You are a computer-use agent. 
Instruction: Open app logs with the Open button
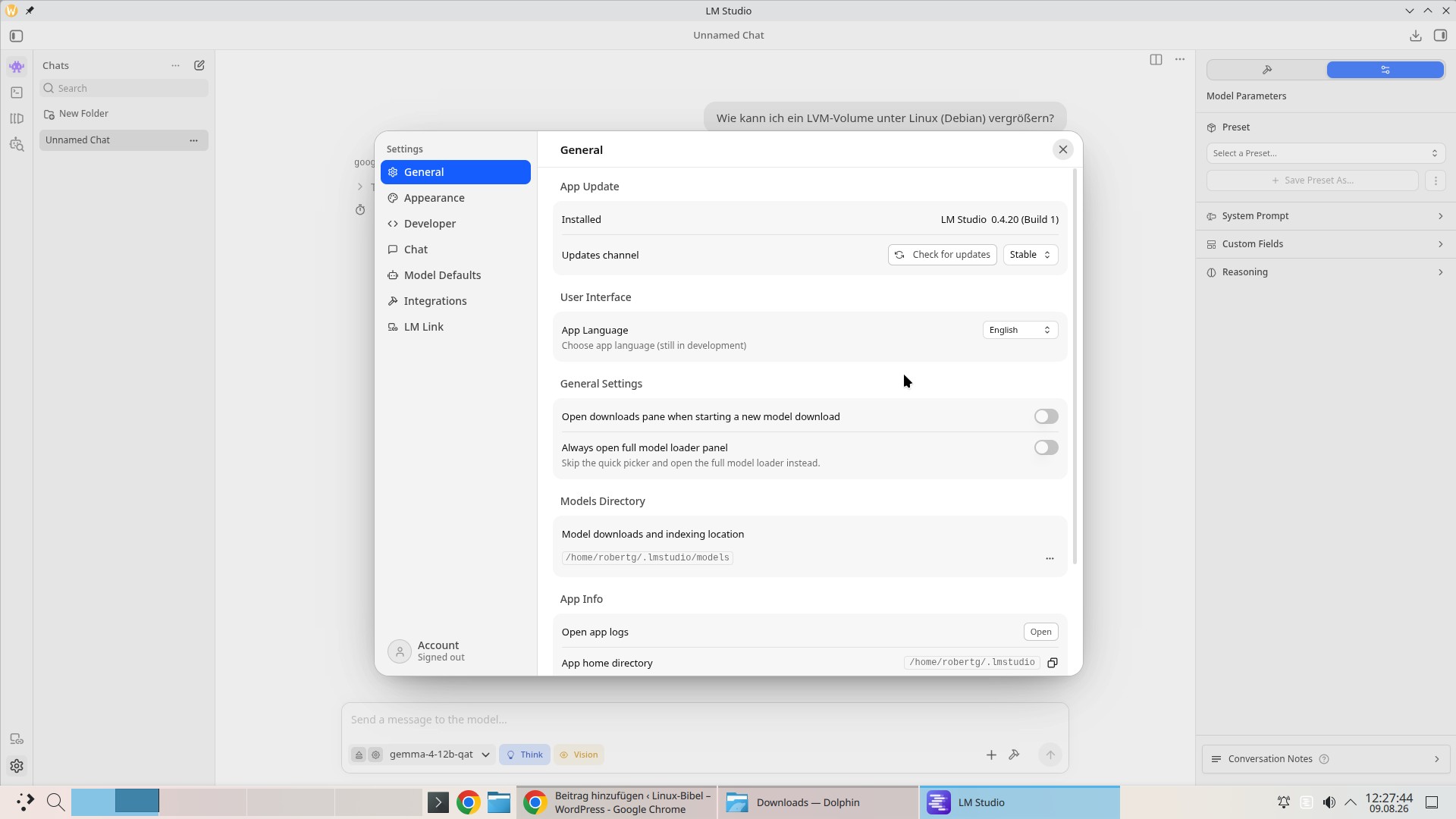point(1040,632)
